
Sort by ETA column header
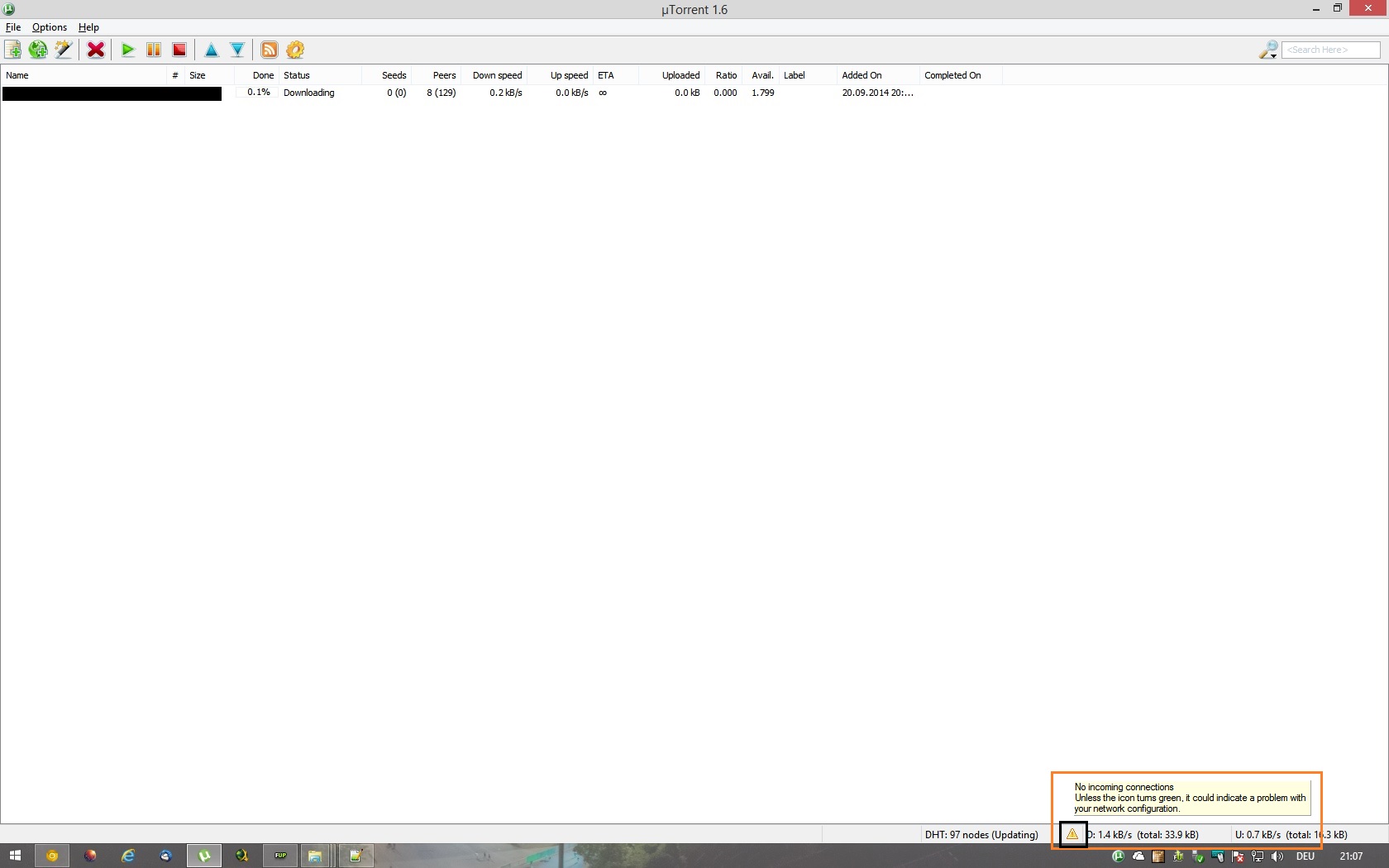pos(616,75)
